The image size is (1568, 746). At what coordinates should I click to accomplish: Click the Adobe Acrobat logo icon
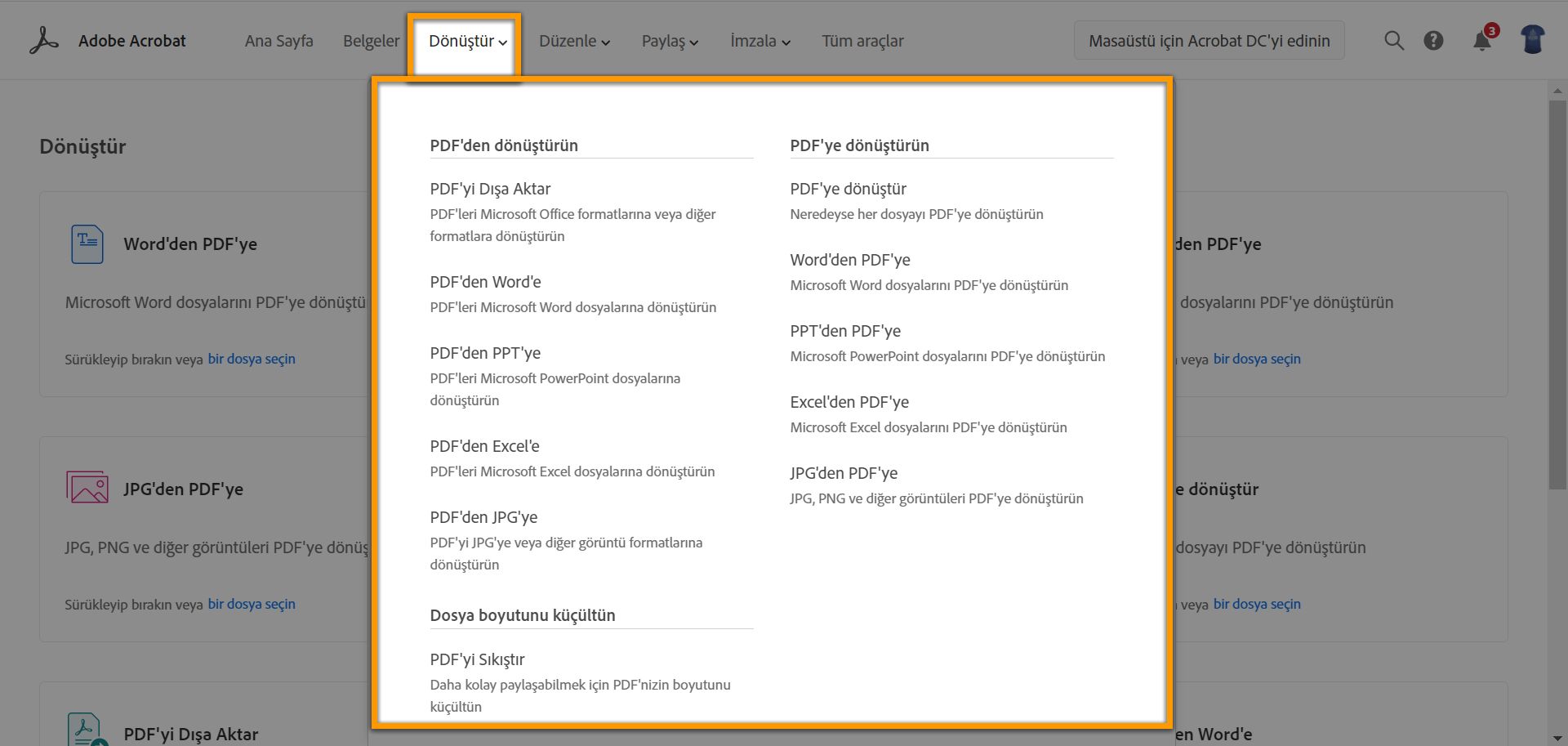coord(44,41)
